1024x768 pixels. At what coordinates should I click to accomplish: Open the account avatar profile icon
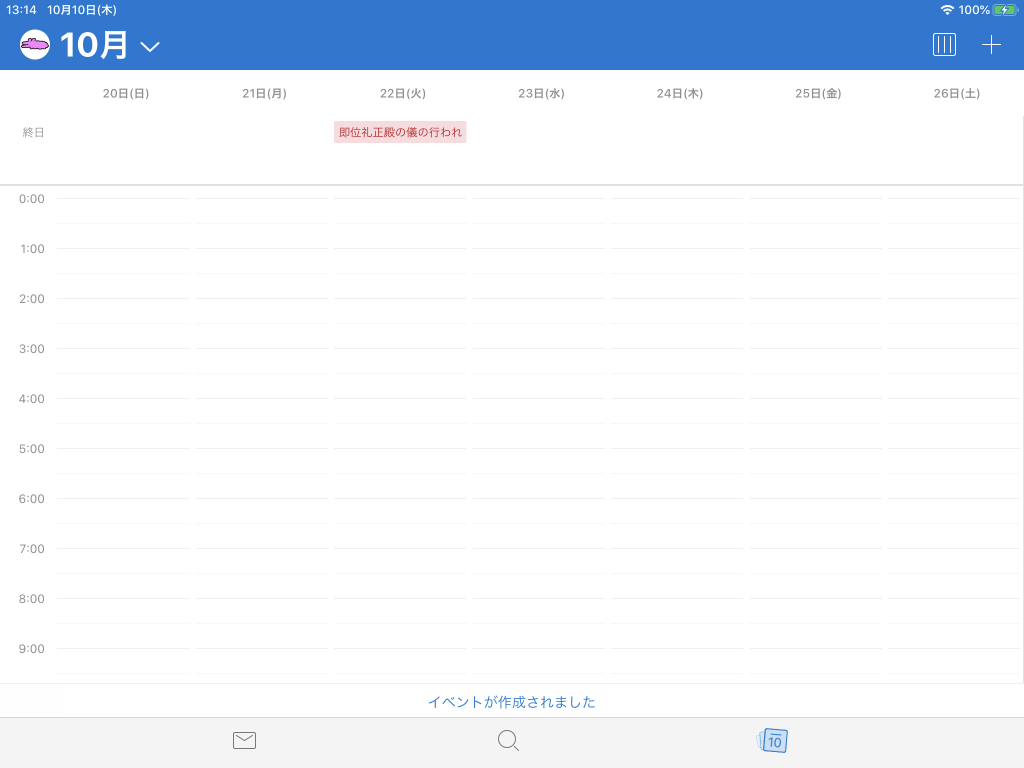[35, 44]
